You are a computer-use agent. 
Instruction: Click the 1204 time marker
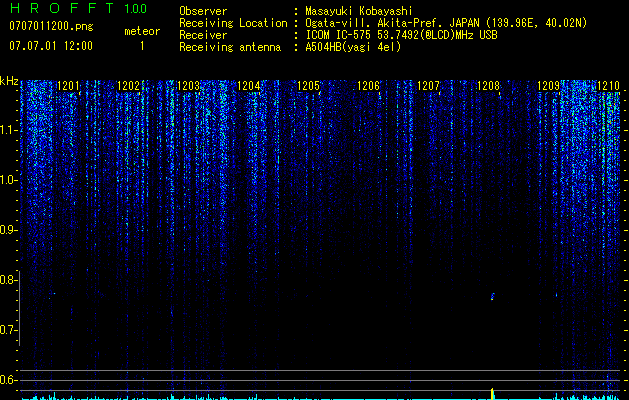coord(249,86)
